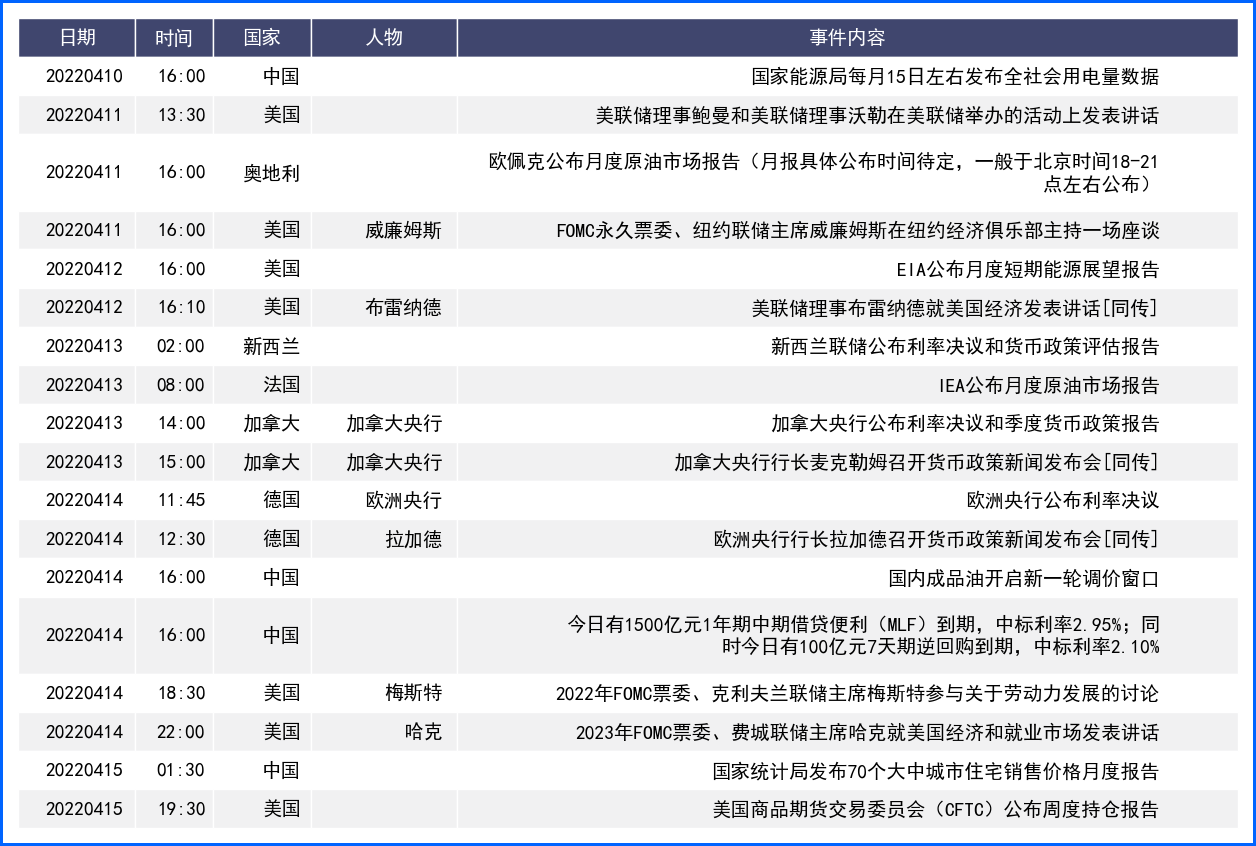Viewport: 1256px width, 846px height.
Task: Click 德国 in the 12:30 row
Action: tap(281, 539)
